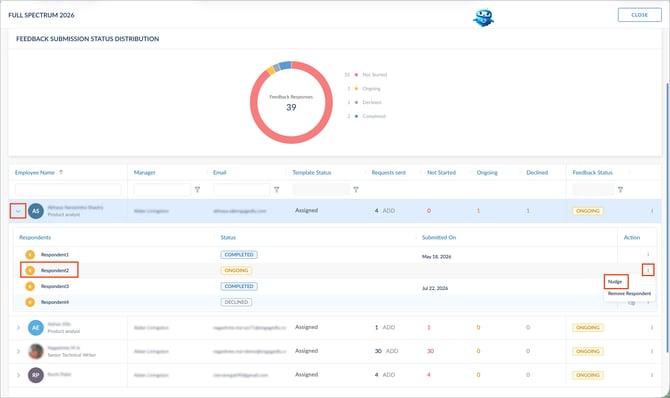This screenshot has height=398, width=670.
Task: Click the Respondent1 COMPLETED status badge
Action: pyautogui.click(x=239, y=255)
